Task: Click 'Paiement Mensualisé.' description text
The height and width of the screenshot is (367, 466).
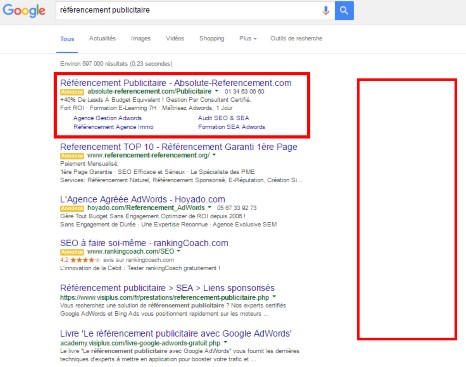Action: pos(89,164)
